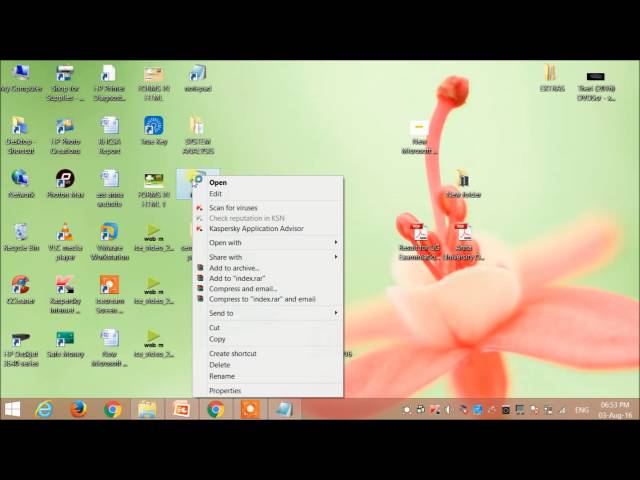Expand the Open with submenu arrow
640x480 pixels.
336,242
